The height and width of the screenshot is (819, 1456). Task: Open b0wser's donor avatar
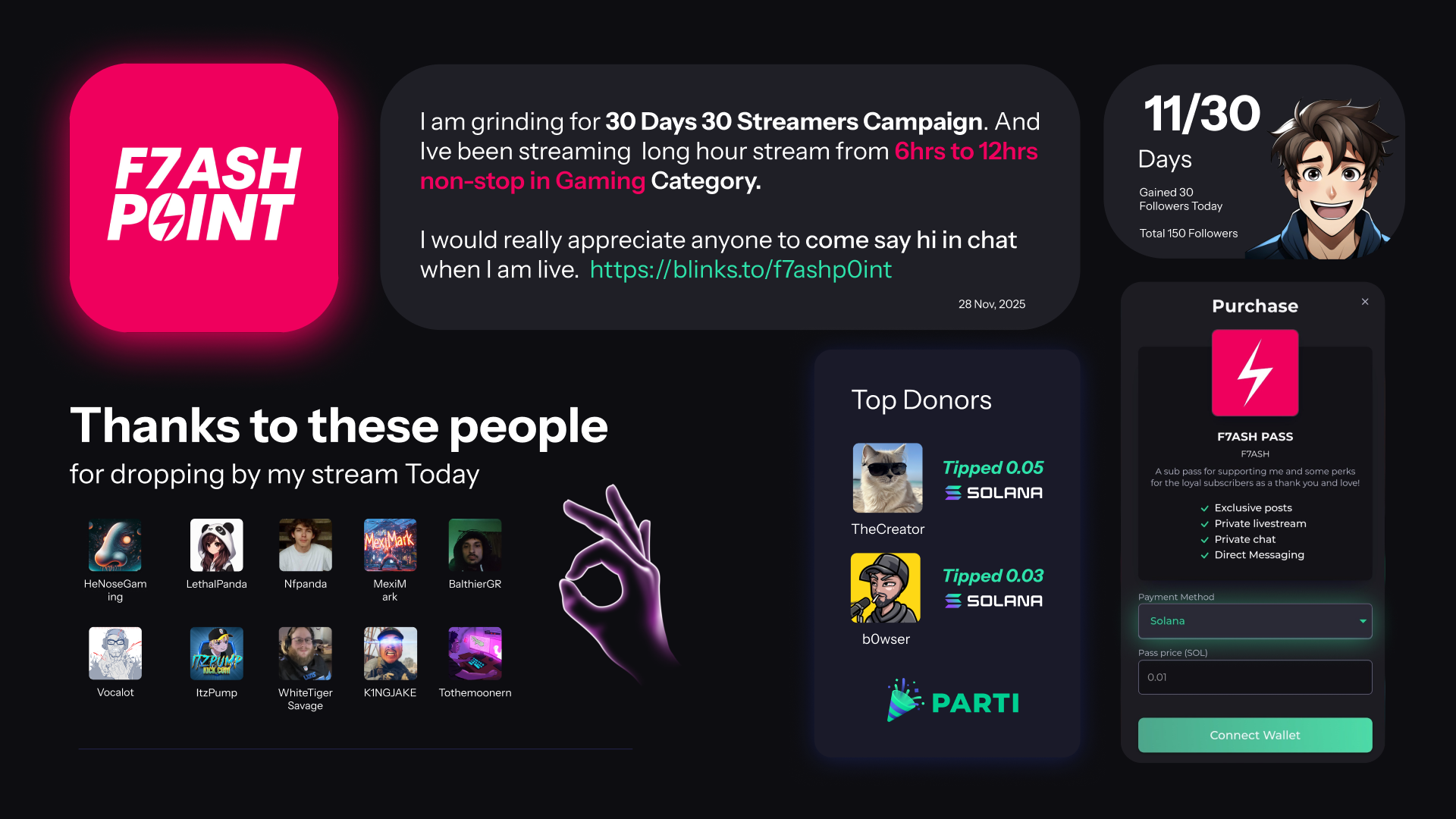click(886, 588)
